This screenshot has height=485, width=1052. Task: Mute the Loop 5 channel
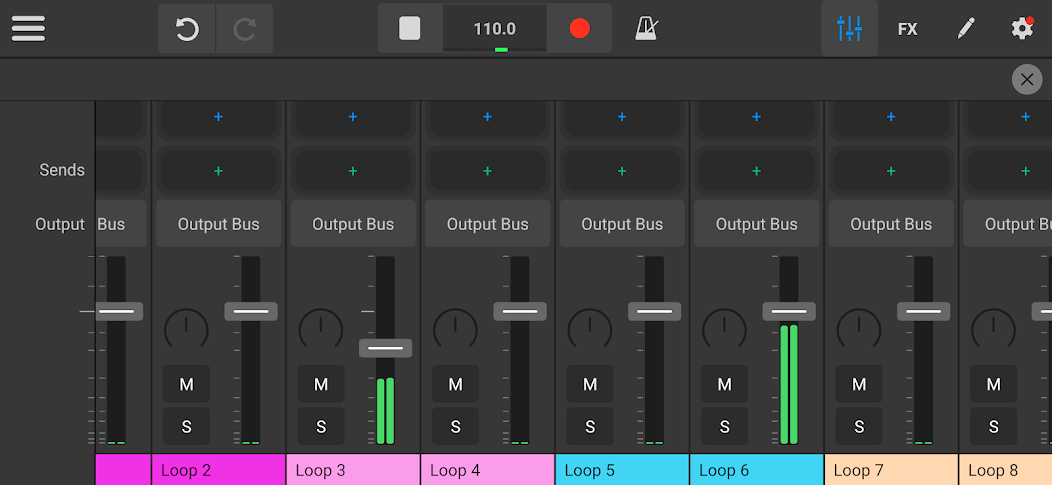[x=590, y=384]
